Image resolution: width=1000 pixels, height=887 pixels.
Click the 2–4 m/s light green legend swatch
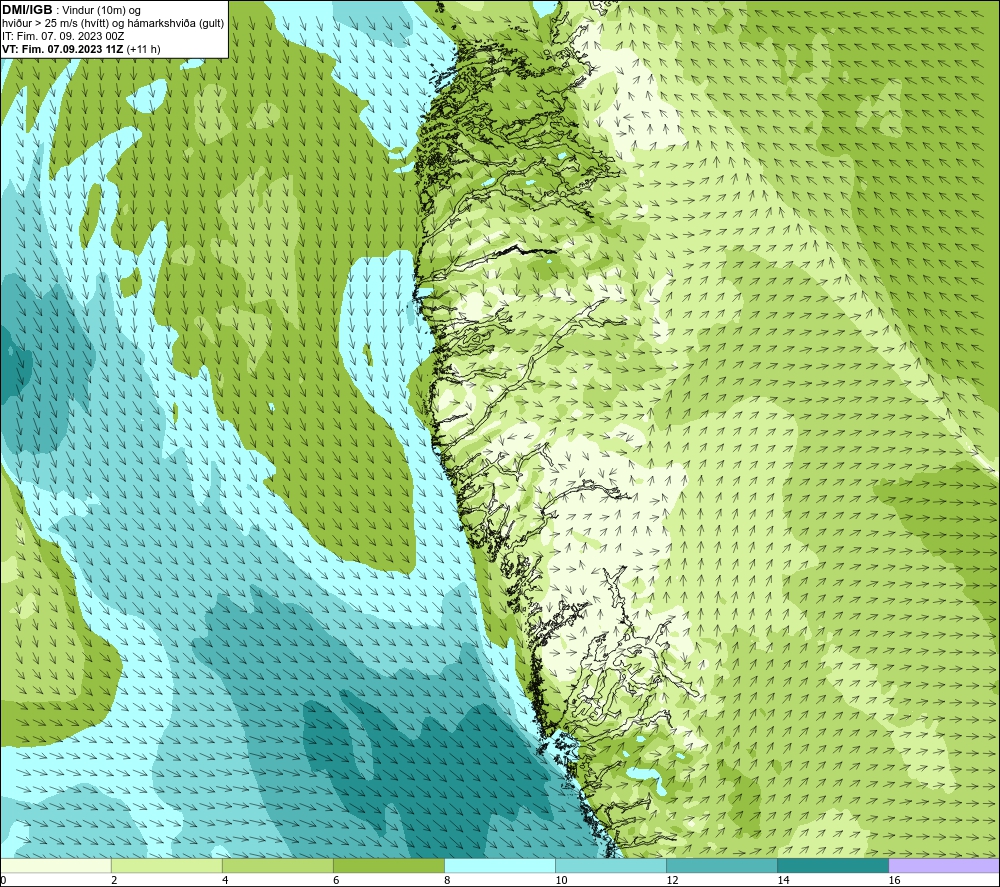[x=166, y=866]
